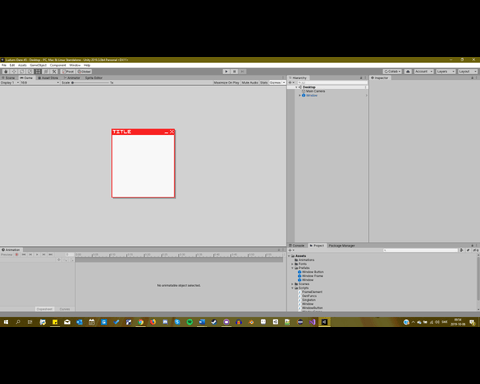Lock the Inspector panel
480x384 pixels.
coord(472,78)
